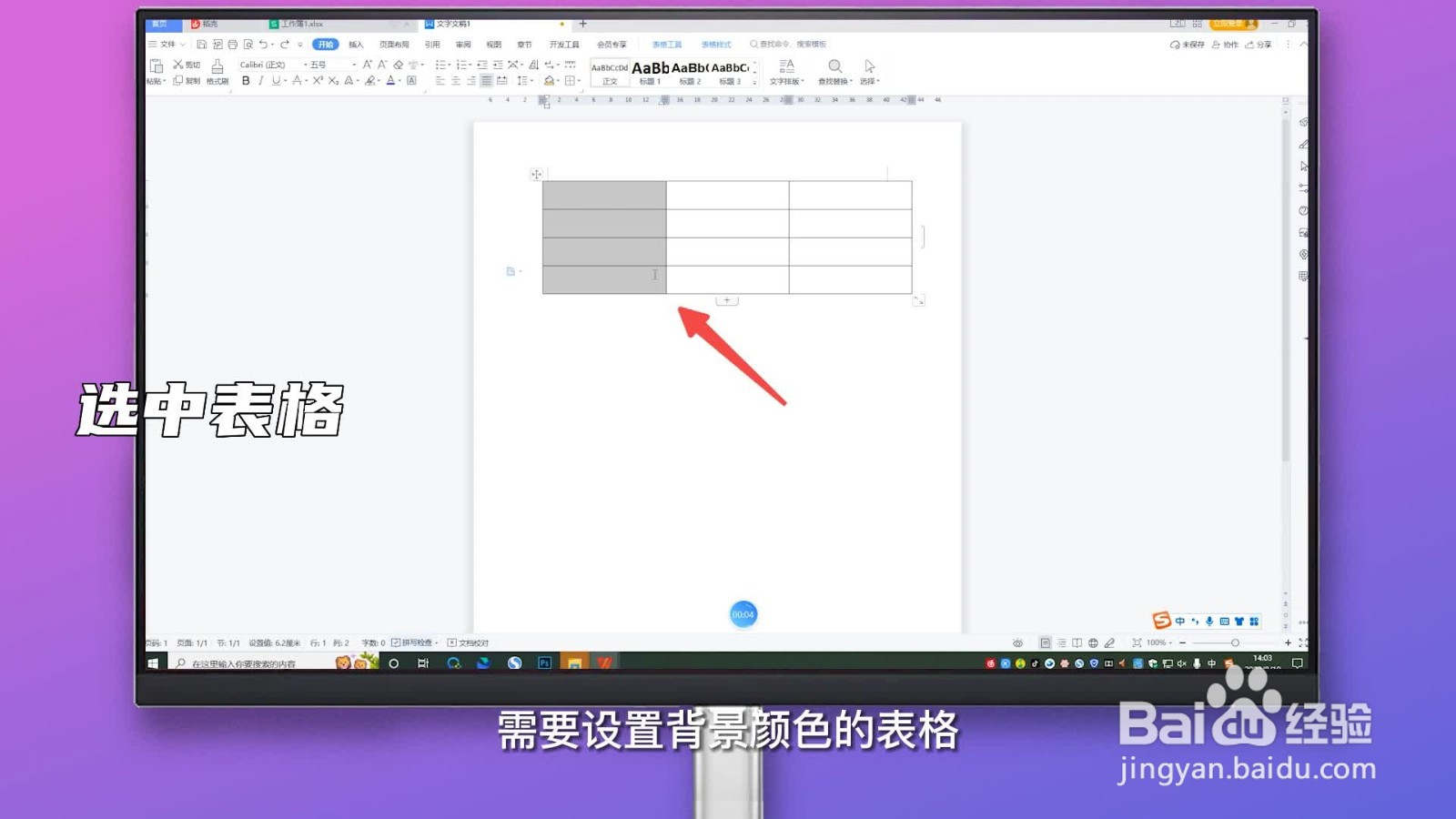Toggle bold formatting
Viewport: 1456px width, 819px height.
tap(246, 81)
